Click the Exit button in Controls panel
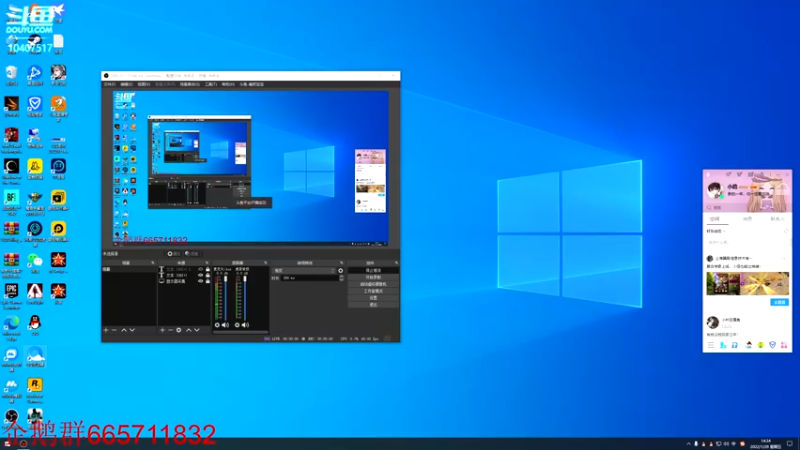 point(373,305)
